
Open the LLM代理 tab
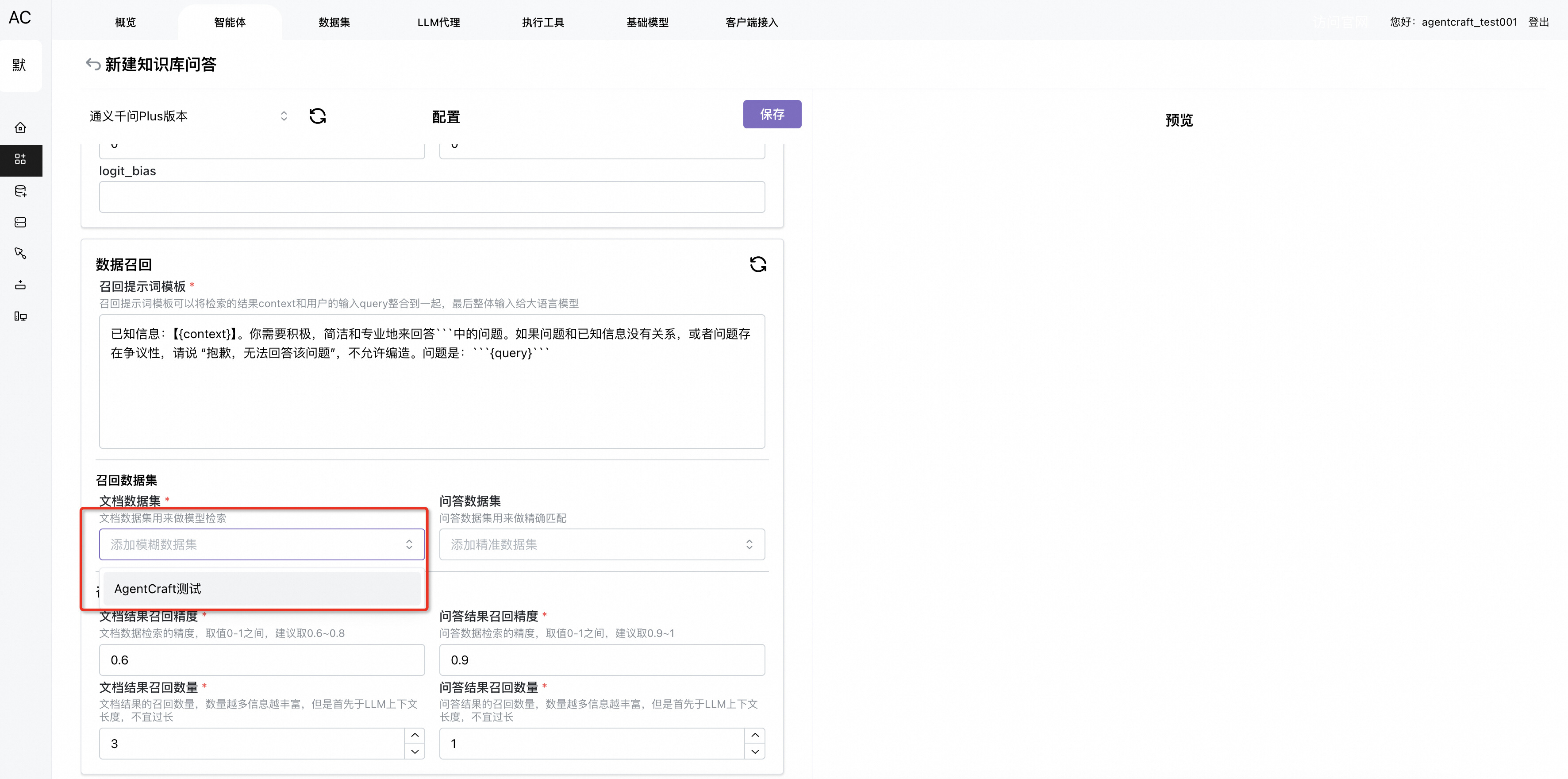click(438, 23)
